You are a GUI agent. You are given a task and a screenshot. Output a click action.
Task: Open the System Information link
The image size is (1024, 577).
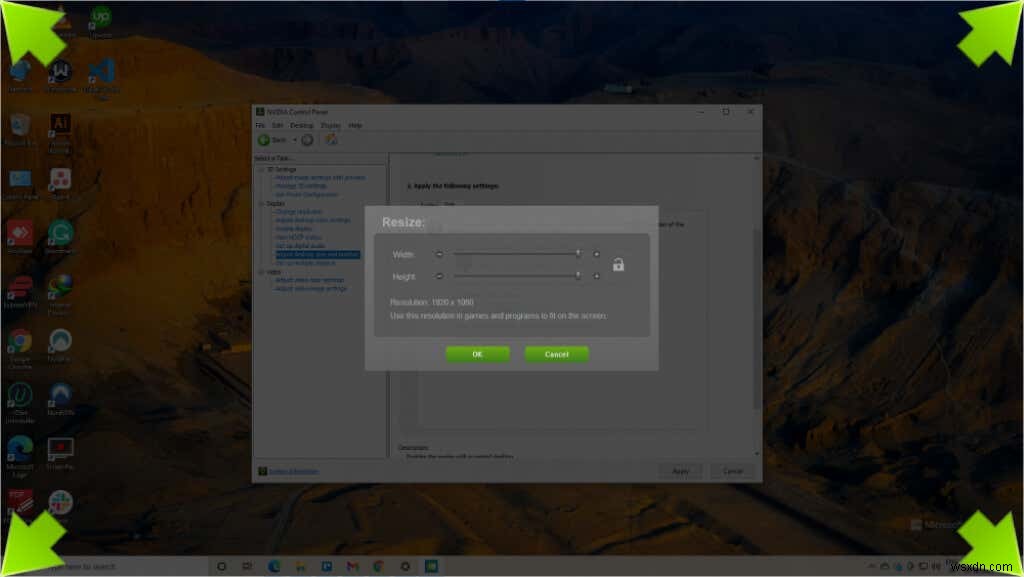[295, 471]
